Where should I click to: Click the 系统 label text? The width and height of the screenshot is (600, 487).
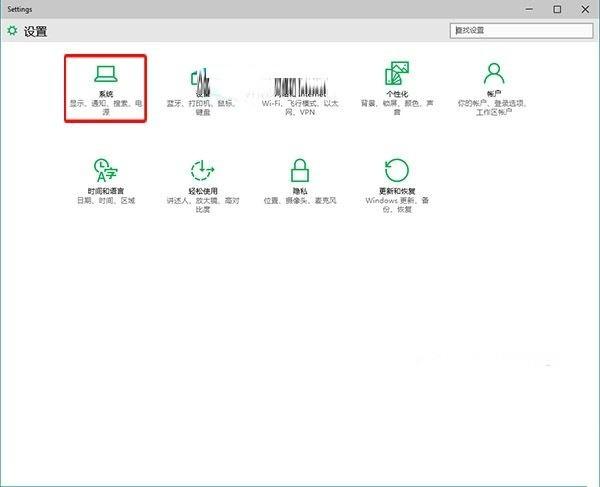click(x=106, y=94)
